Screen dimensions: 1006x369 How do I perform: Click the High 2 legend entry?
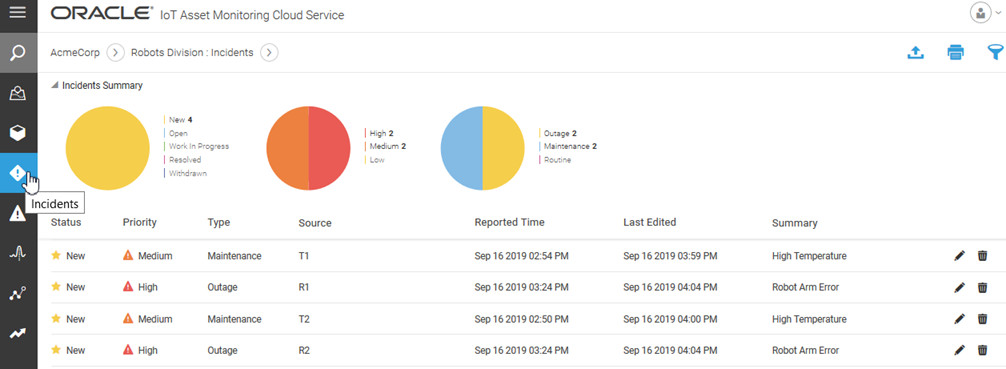[379, 133]
